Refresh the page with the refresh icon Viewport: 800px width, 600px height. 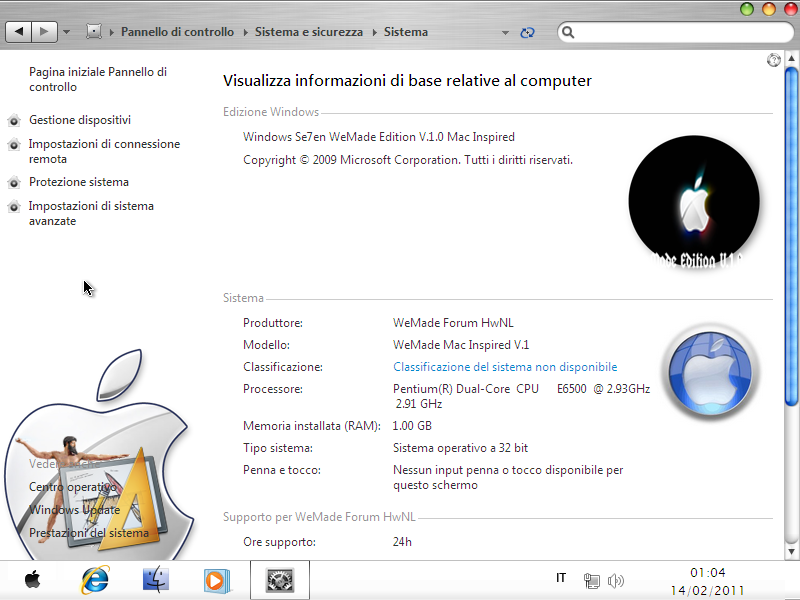pyautogui.click(x=527, y=32)
